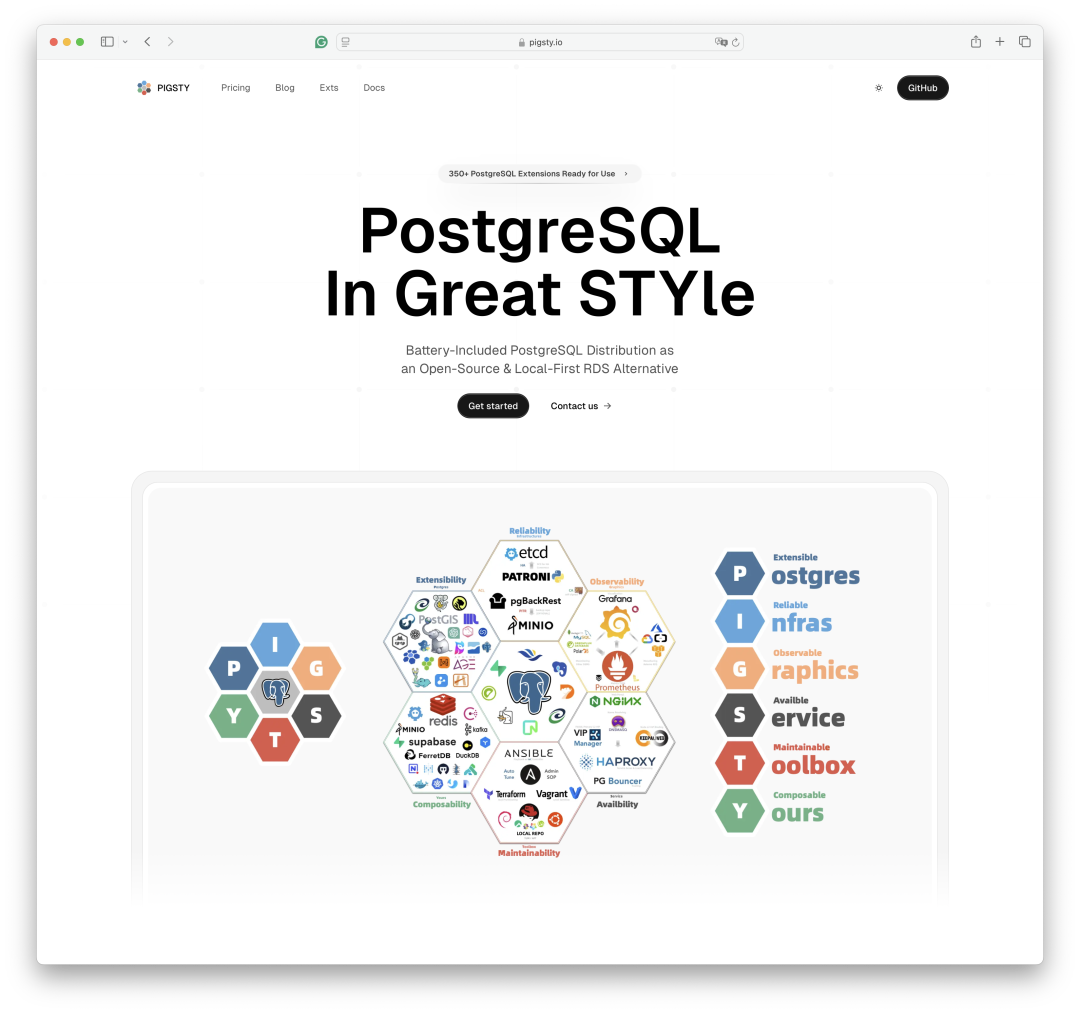Click the Composable Yours Y hexagon on the right

[x=740, y=811]
